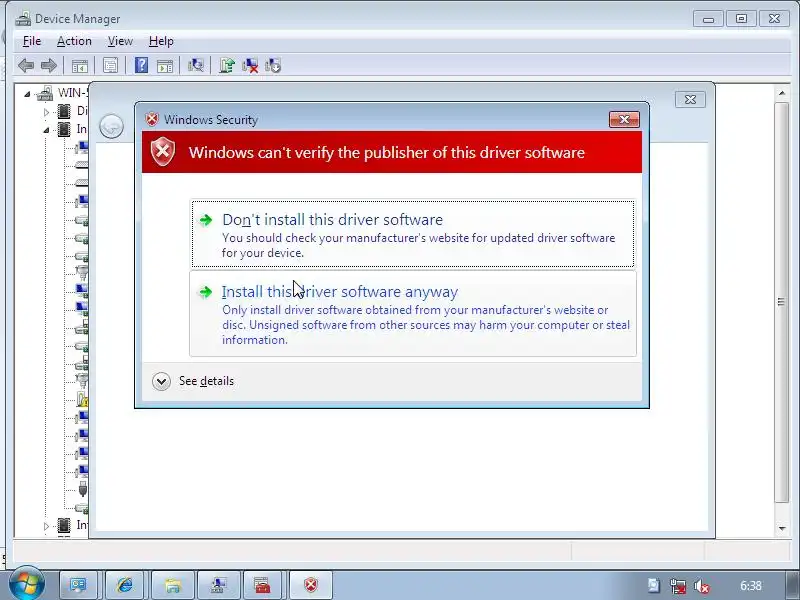Screen dimensions: 800x600
Task: Click the vertical scrollbar thumb in Device Manager
Action: [782, 302]
